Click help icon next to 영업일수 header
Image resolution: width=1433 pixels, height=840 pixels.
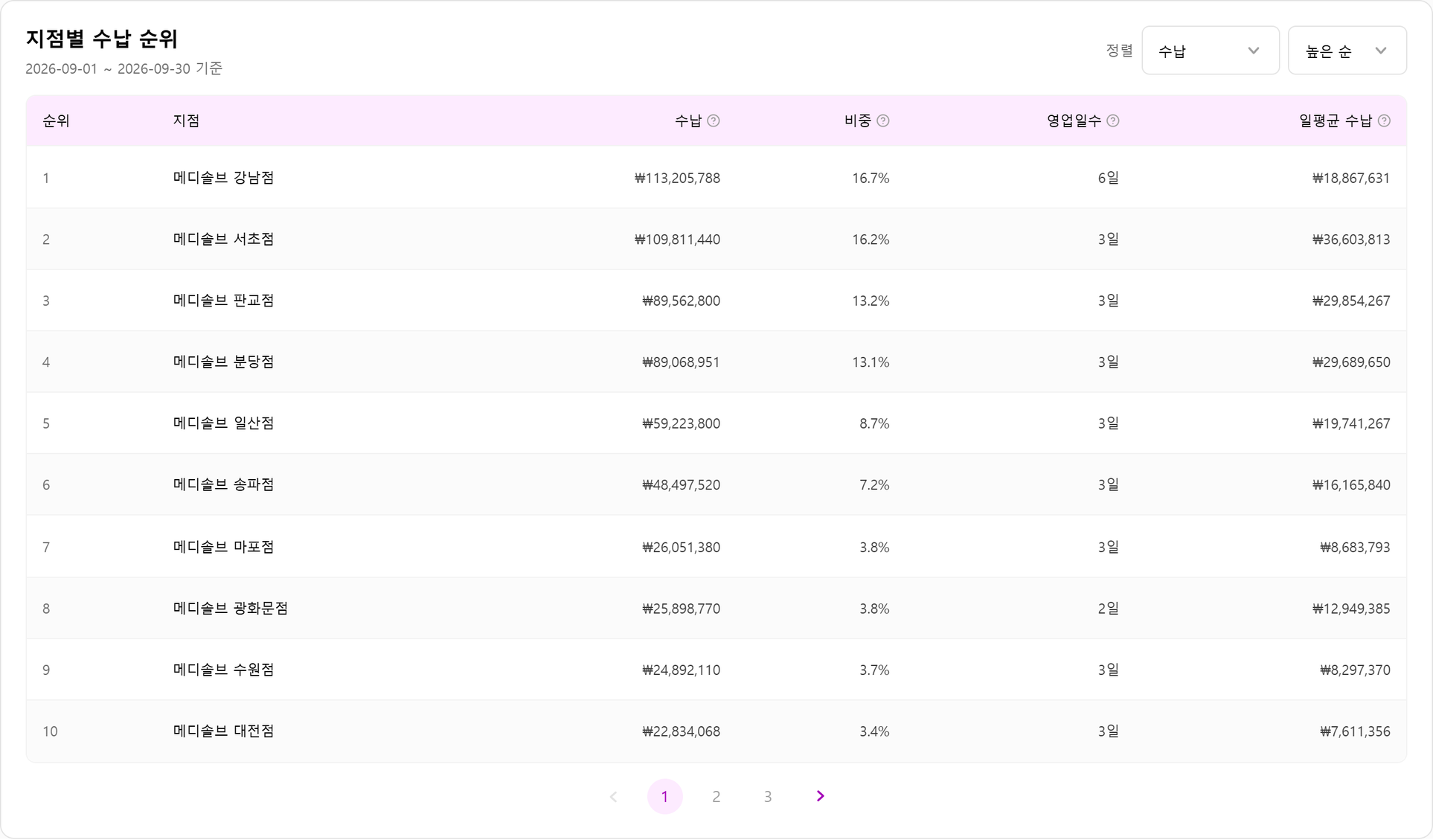tap(1113, 121)
